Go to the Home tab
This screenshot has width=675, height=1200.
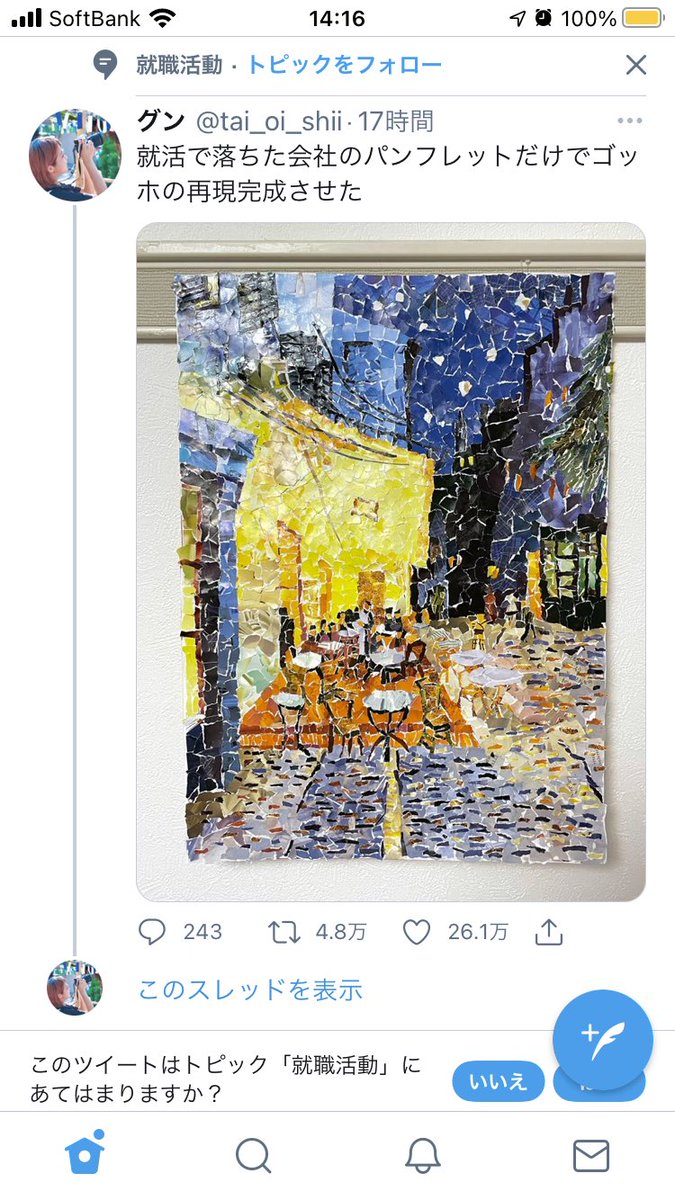point(84,1155)
